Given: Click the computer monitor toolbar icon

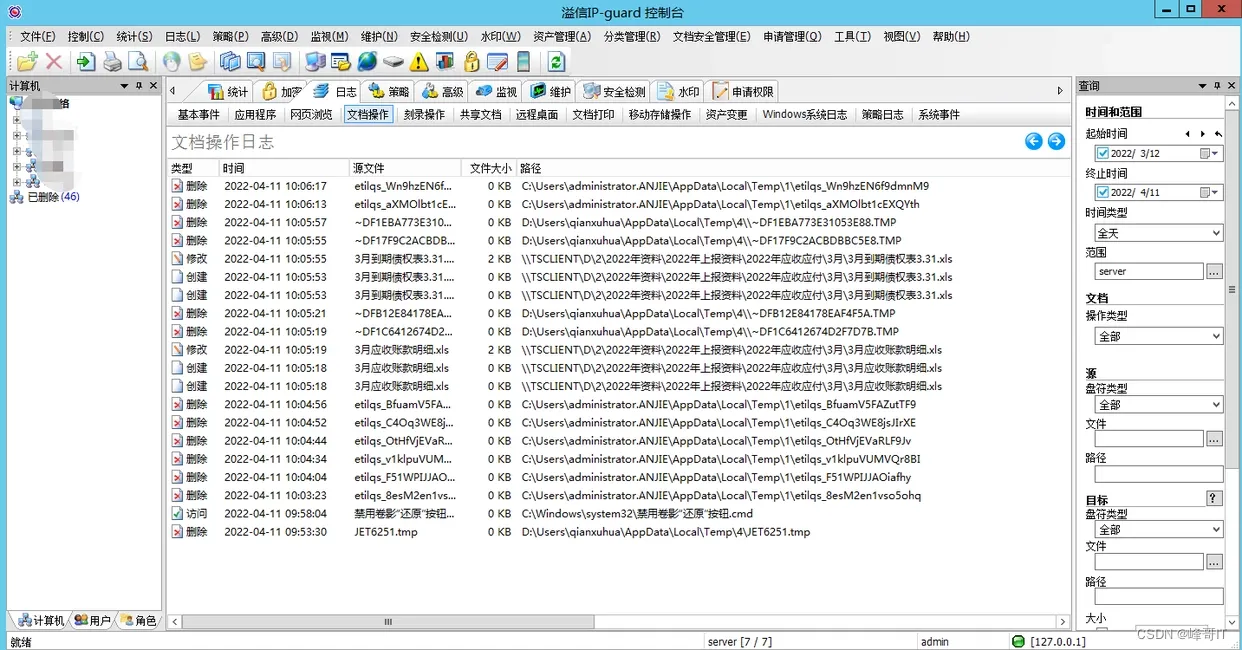Looking at the screenshot, I should point(315,61).
